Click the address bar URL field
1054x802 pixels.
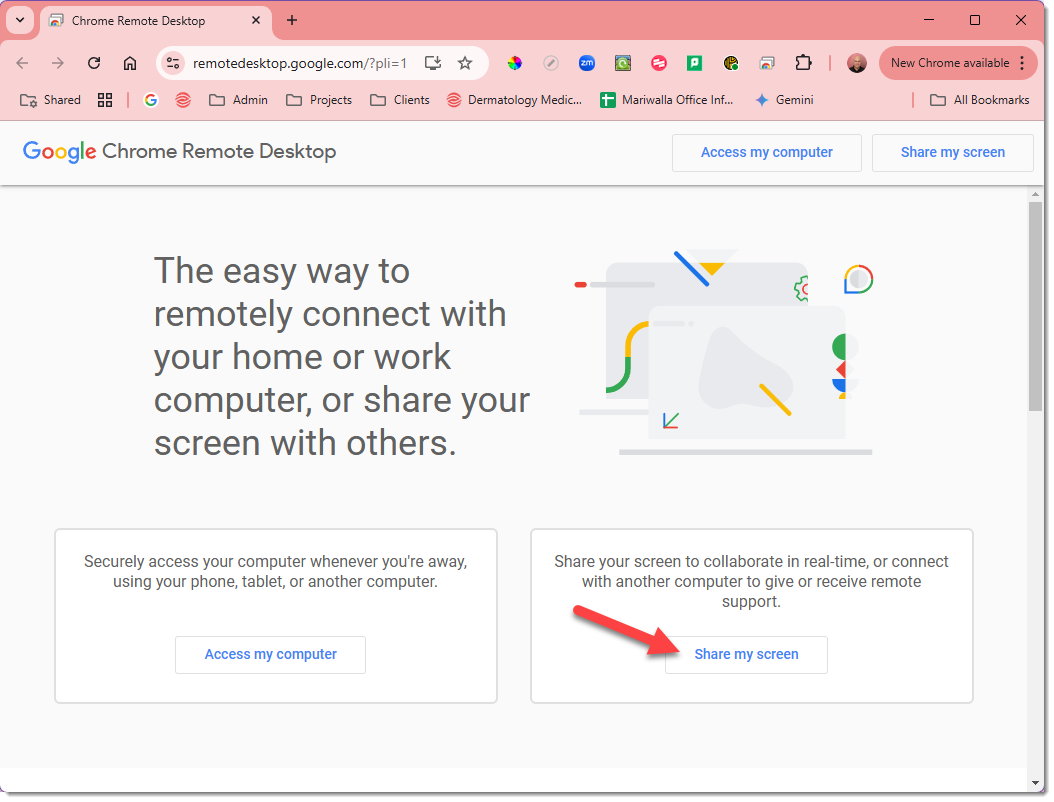(300, 63)
